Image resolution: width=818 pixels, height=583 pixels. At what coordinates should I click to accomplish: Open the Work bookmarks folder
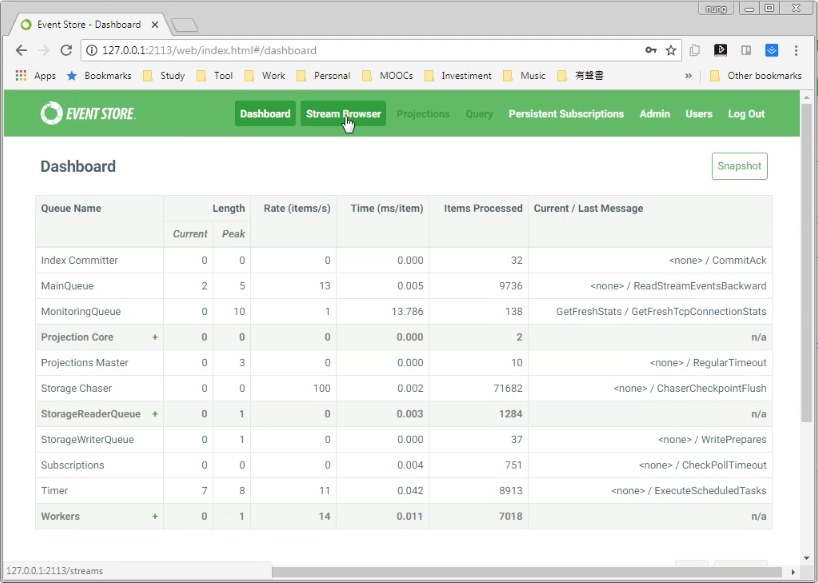click(264, 76)
